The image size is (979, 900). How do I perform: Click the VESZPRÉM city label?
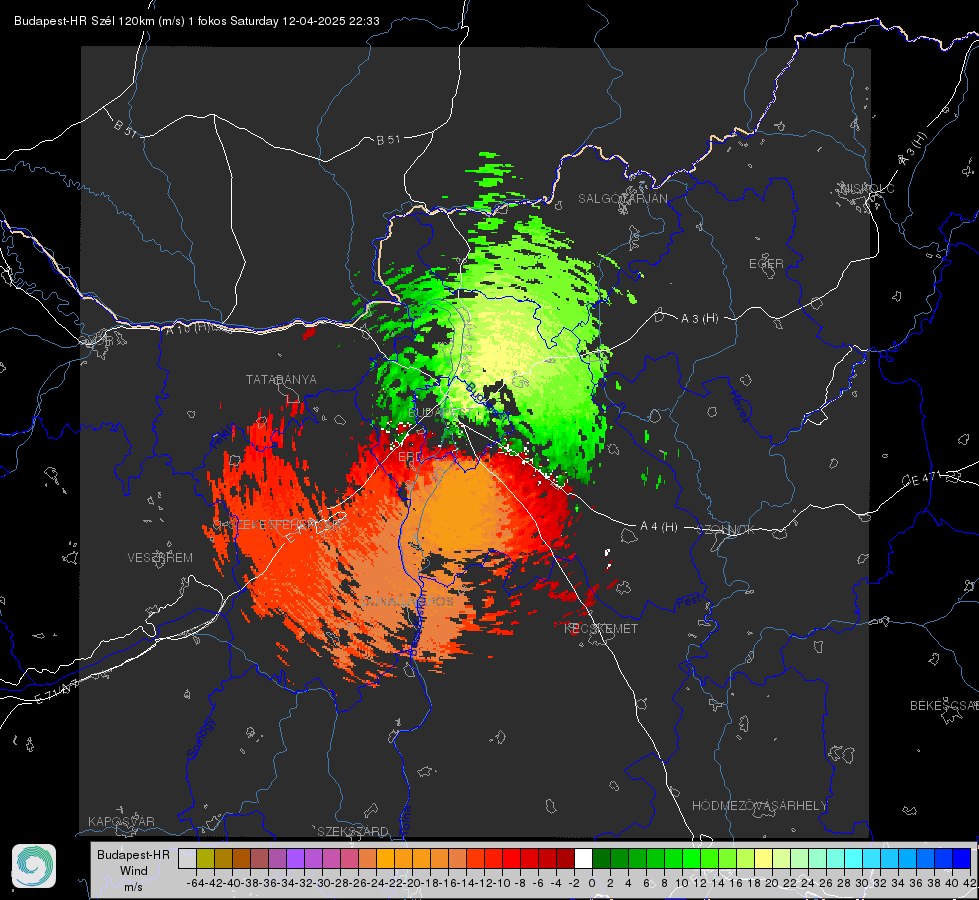[160, 557]
